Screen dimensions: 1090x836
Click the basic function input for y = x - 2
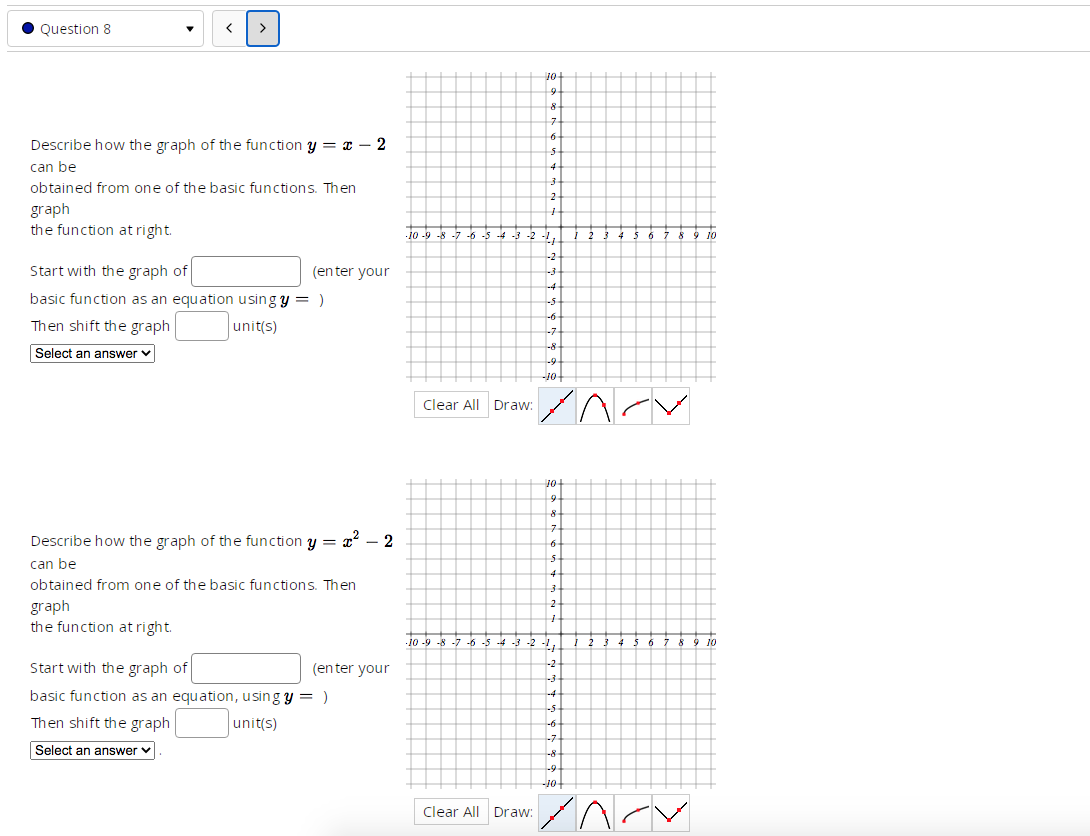(245, 271)
